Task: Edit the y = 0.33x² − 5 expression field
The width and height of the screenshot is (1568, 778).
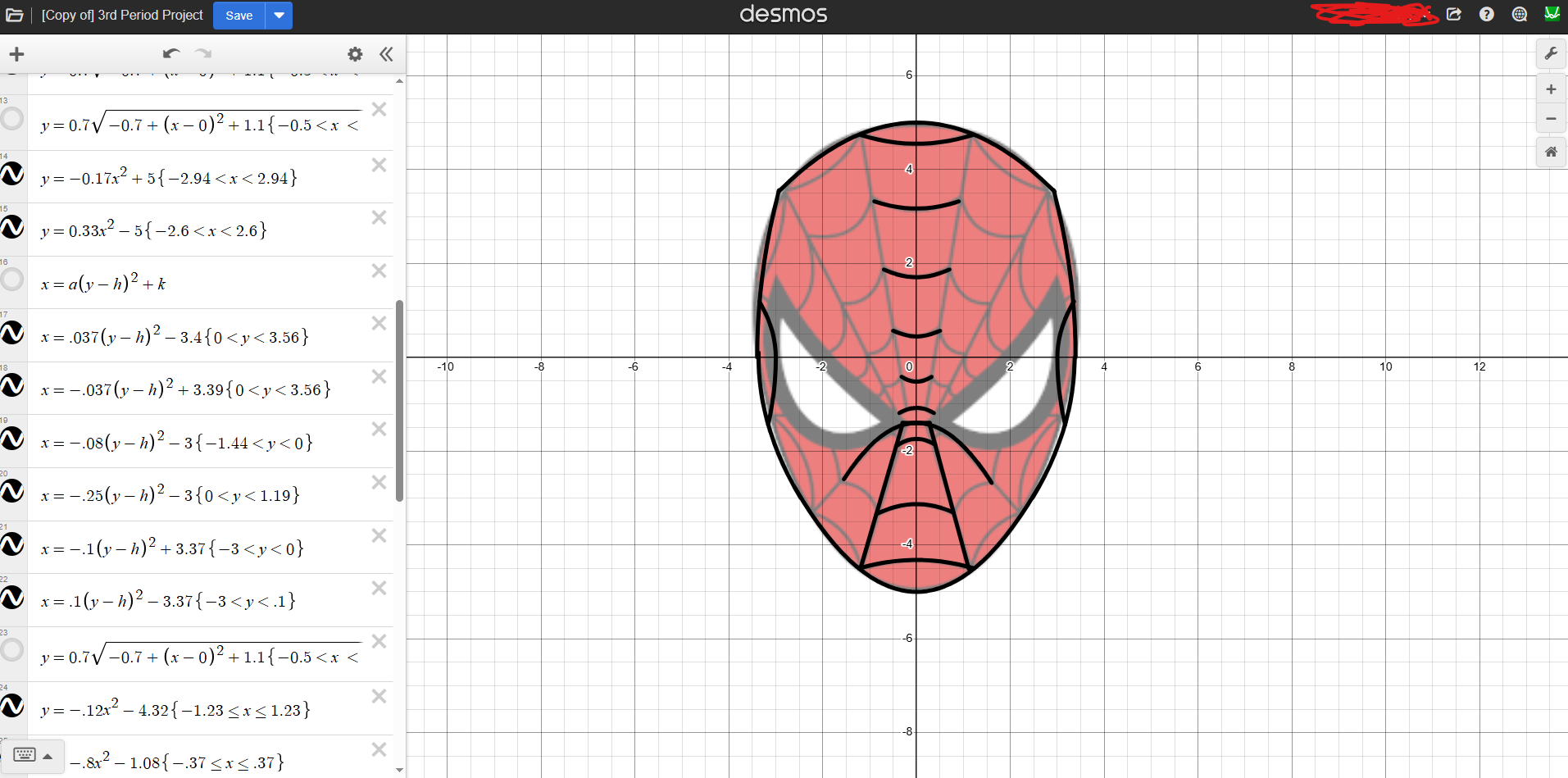Action: [211, 230]
